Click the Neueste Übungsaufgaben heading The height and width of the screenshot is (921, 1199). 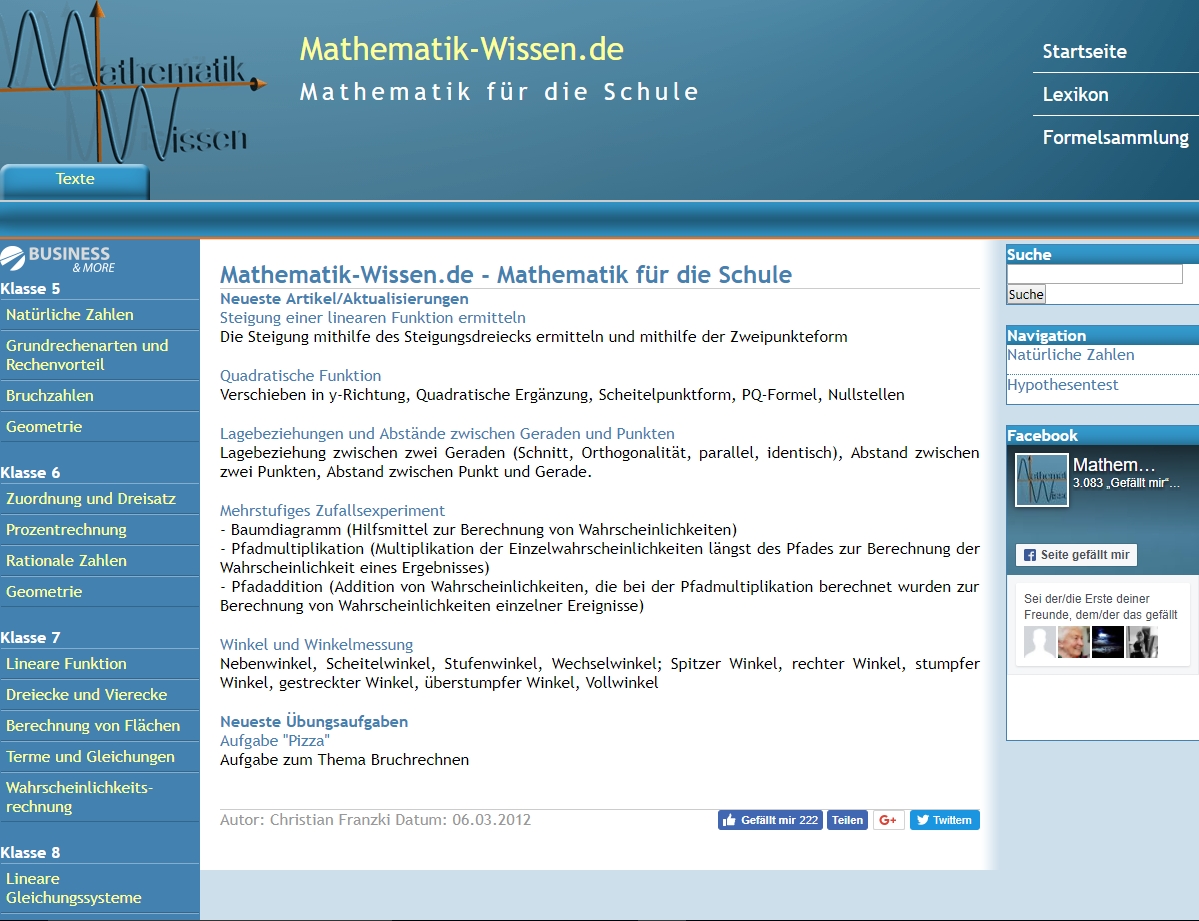314,721
